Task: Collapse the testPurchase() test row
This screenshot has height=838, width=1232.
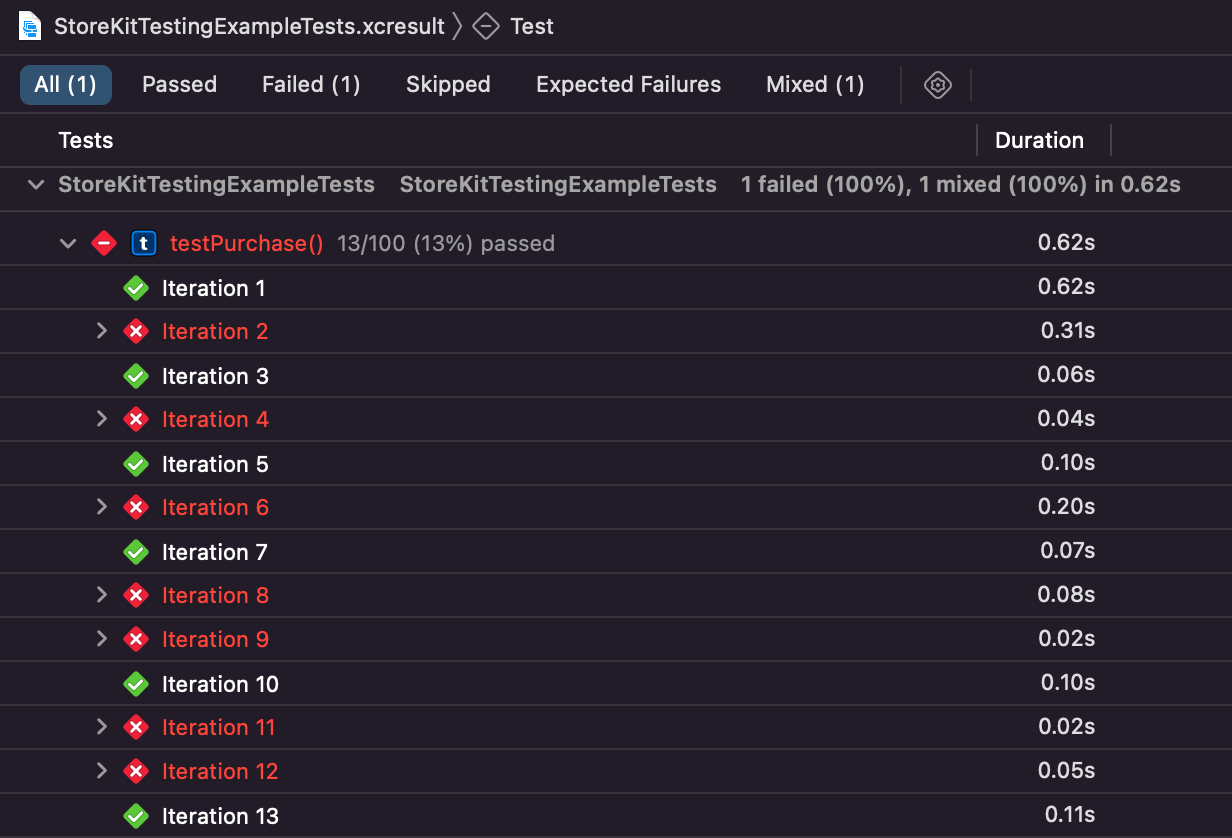Action: 68,243
